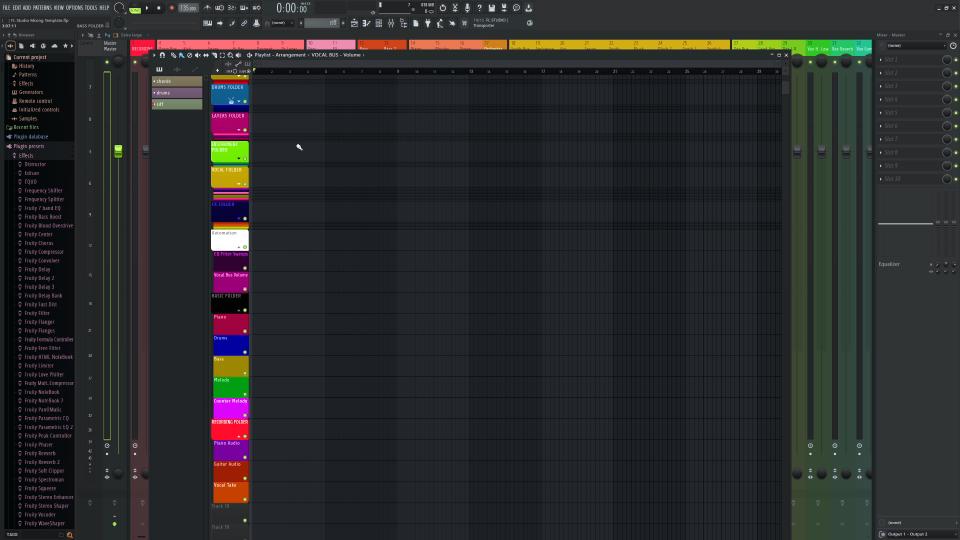960x540 pixels.
Task: Mute the Drums track via its dot
Action: (x=245, y=352)
